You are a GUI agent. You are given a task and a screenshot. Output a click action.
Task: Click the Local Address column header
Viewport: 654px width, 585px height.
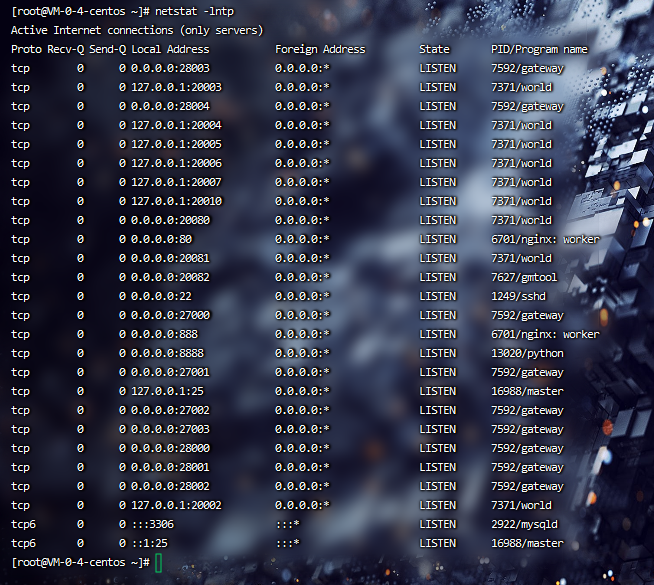(x=170, y=49)
